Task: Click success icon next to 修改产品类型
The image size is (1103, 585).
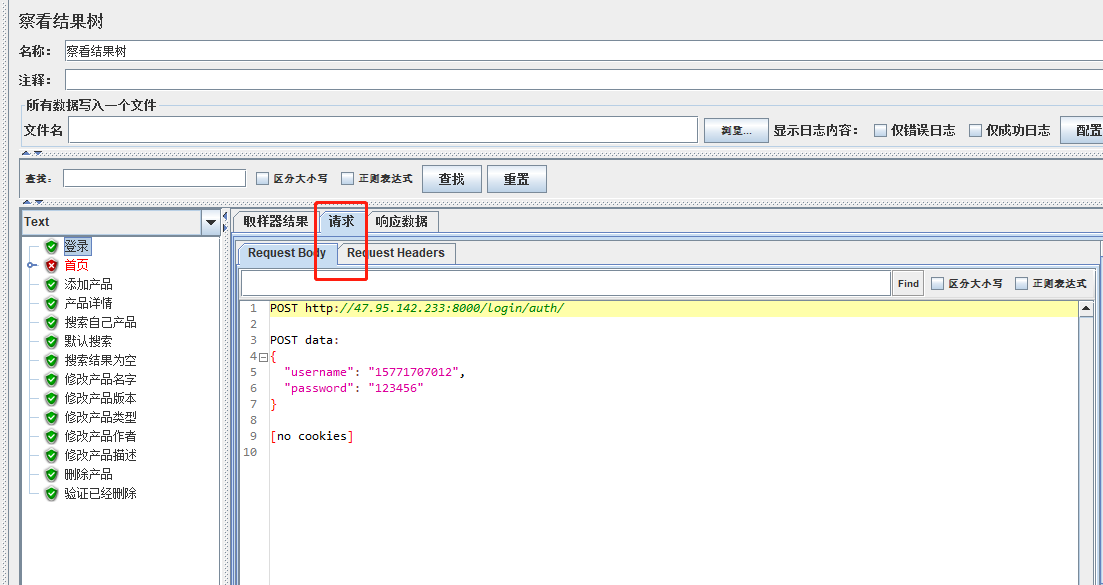Action: 51,418
